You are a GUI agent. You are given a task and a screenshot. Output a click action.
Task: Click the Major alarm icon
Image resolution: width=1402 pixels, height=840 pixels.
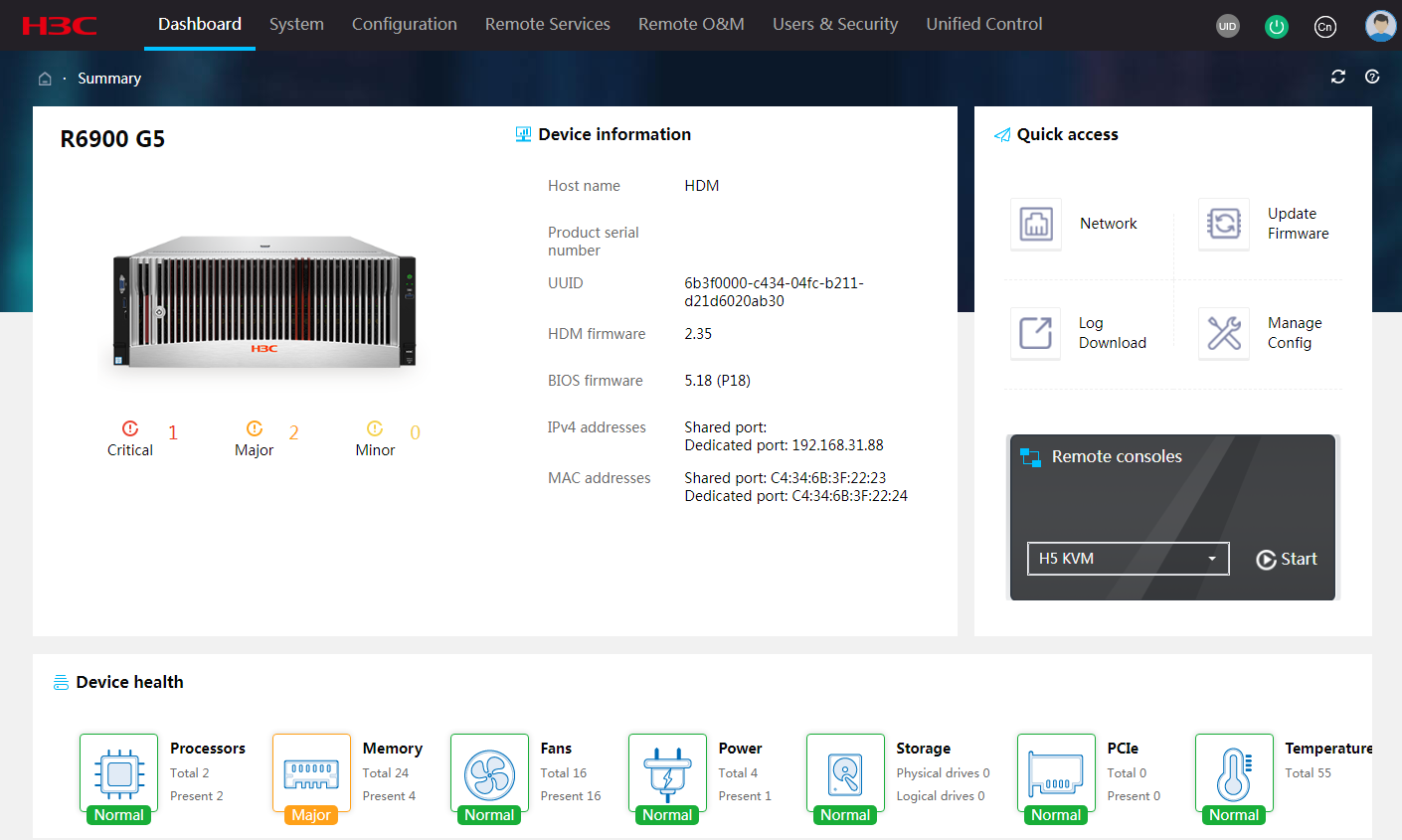click(x=255, y=428)
